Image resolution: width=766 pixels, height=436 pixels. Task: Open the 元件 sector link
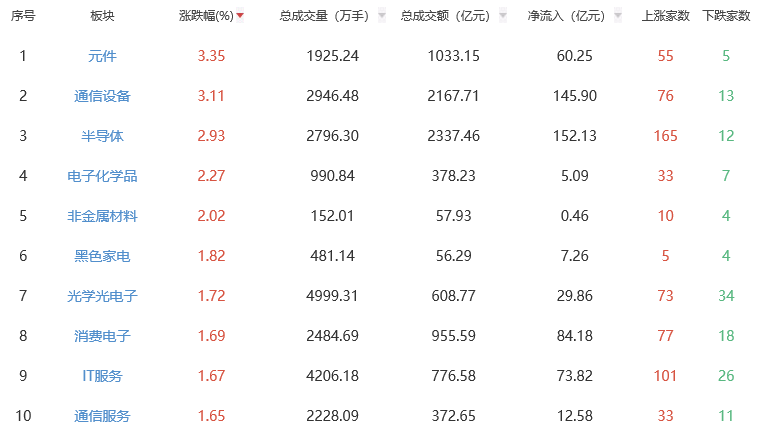[x=102, y=56]
